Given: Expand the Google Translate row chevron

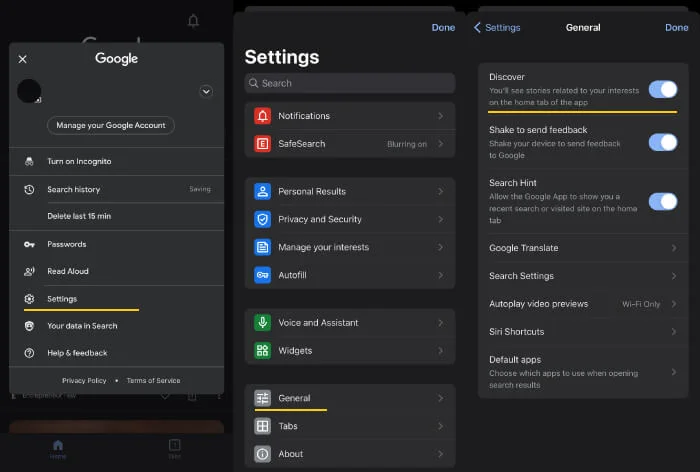Looking at the screenshot, I should pyautogui.click(x=673, y=248).
